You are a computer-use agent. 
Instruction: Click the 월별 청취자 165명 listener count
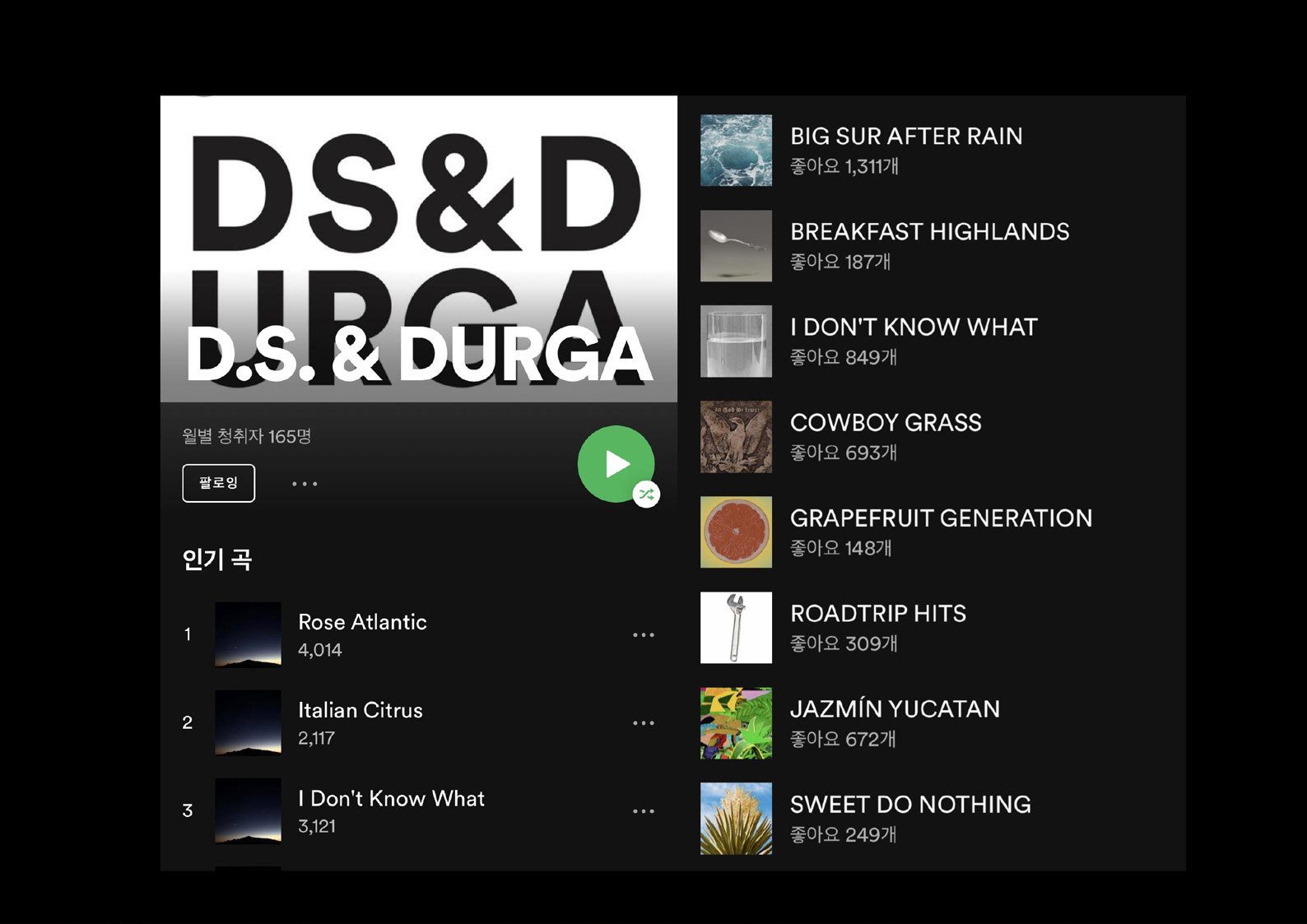(x=247, y=436)
